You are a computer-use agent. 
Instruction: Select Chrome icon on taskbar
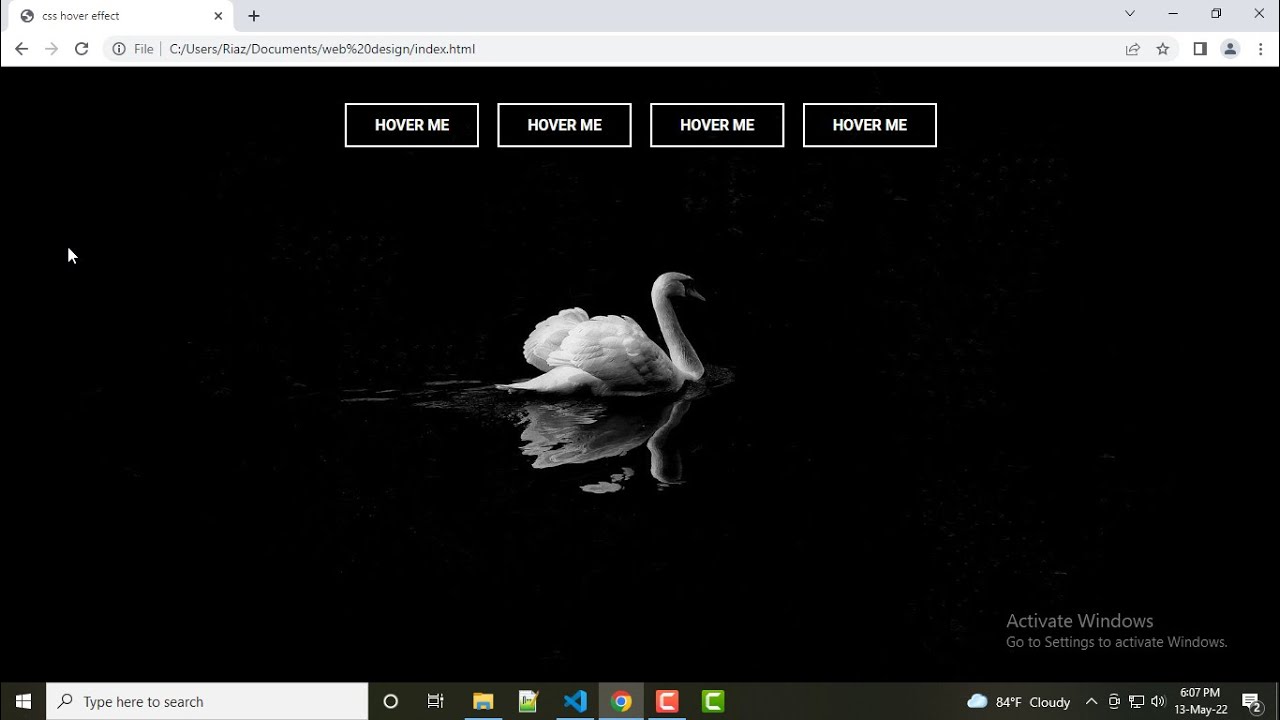click(621, 701)
